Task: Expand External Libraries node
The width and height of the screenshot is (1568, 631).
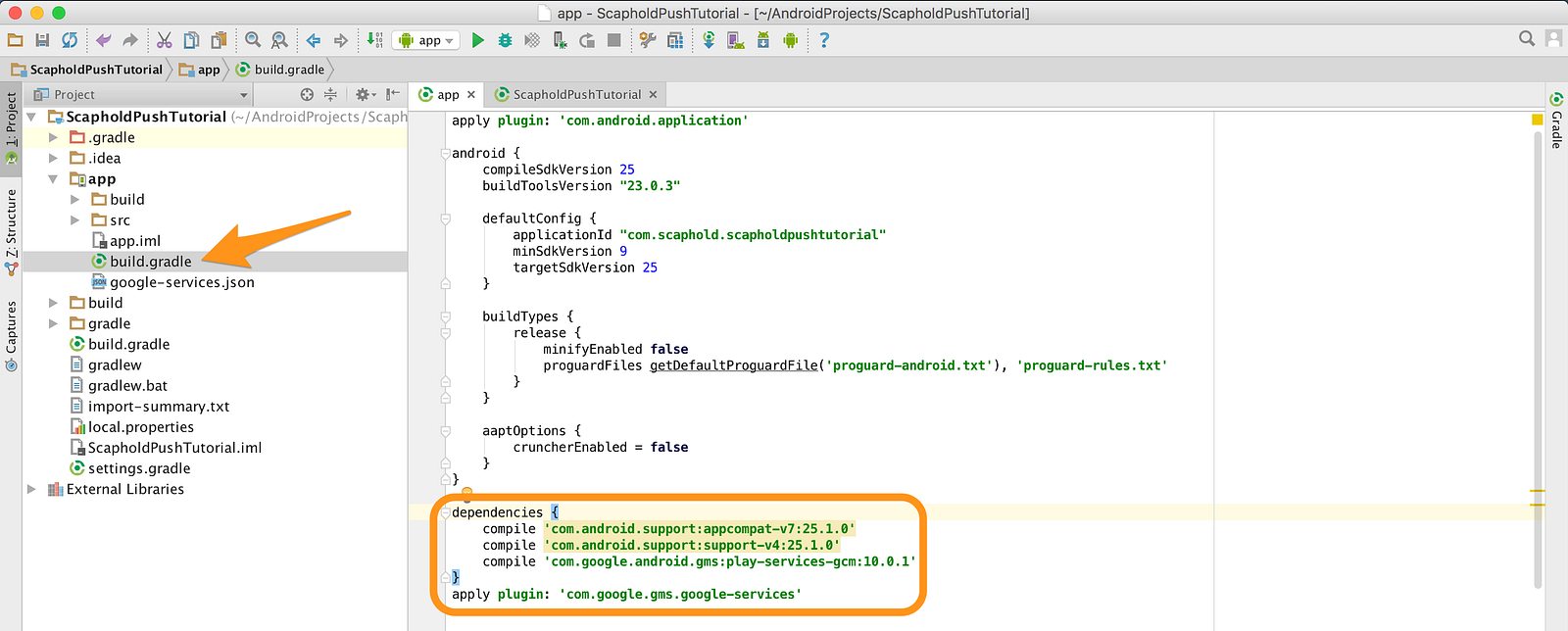Action: 31,489
